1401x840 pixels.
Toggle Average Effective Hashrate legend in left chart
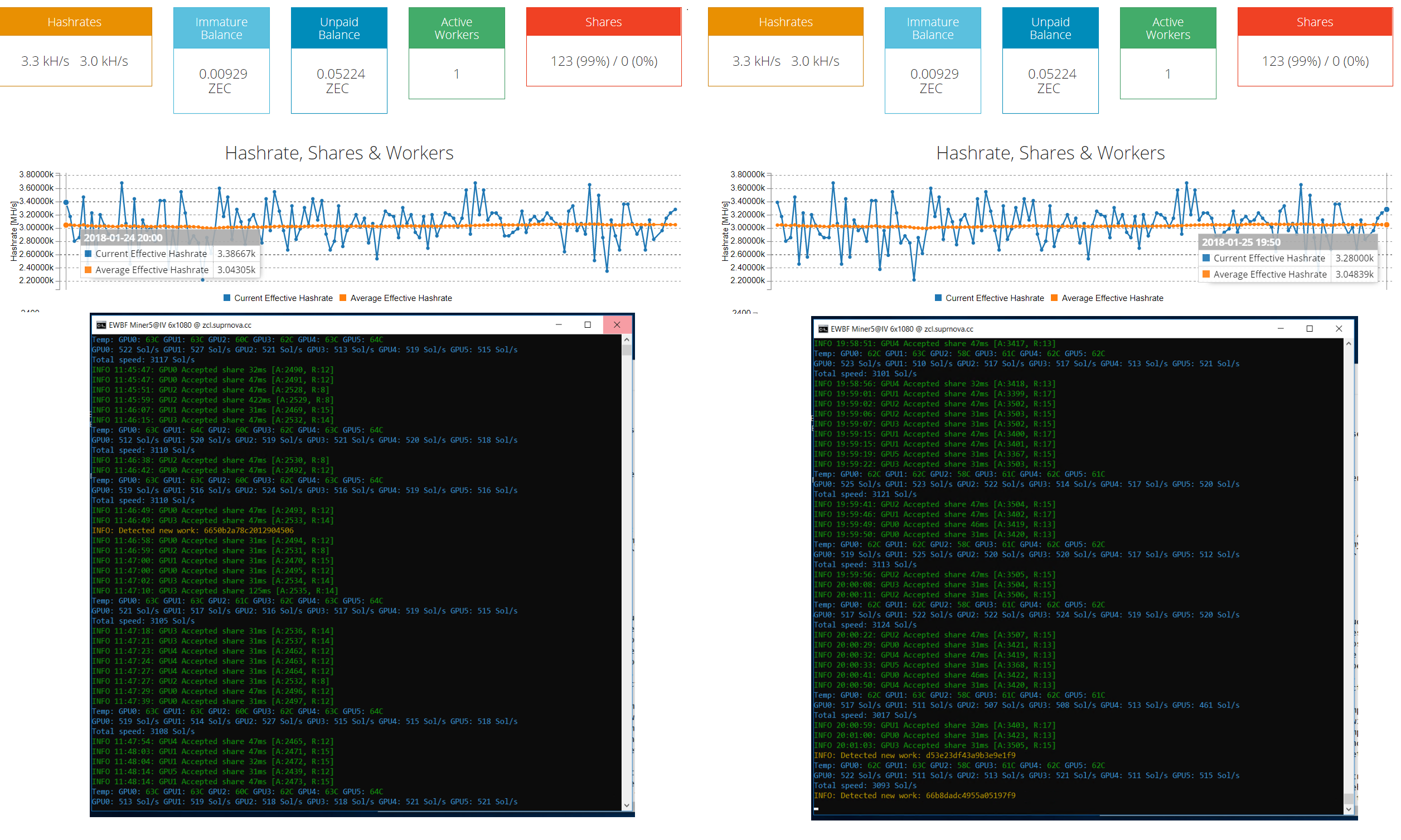[x=396, y=298]
